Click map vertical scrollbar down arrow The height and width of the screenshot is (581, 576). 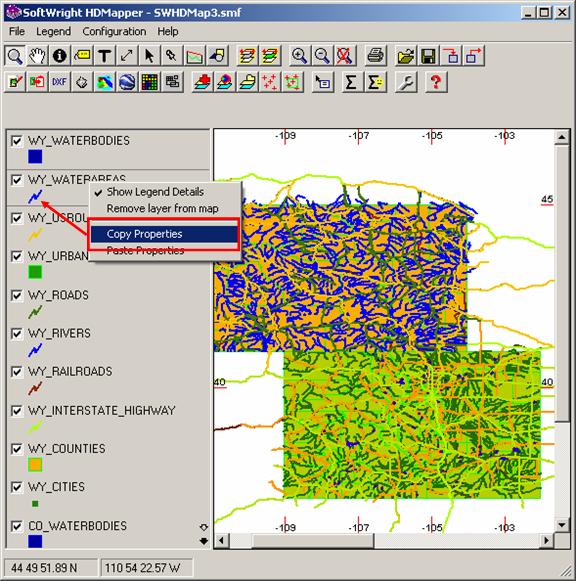[562, 525]
